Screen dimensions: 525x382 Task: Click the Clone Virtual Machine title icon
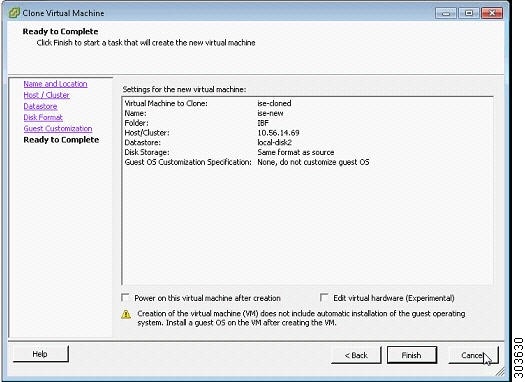(x=14, y=13)
